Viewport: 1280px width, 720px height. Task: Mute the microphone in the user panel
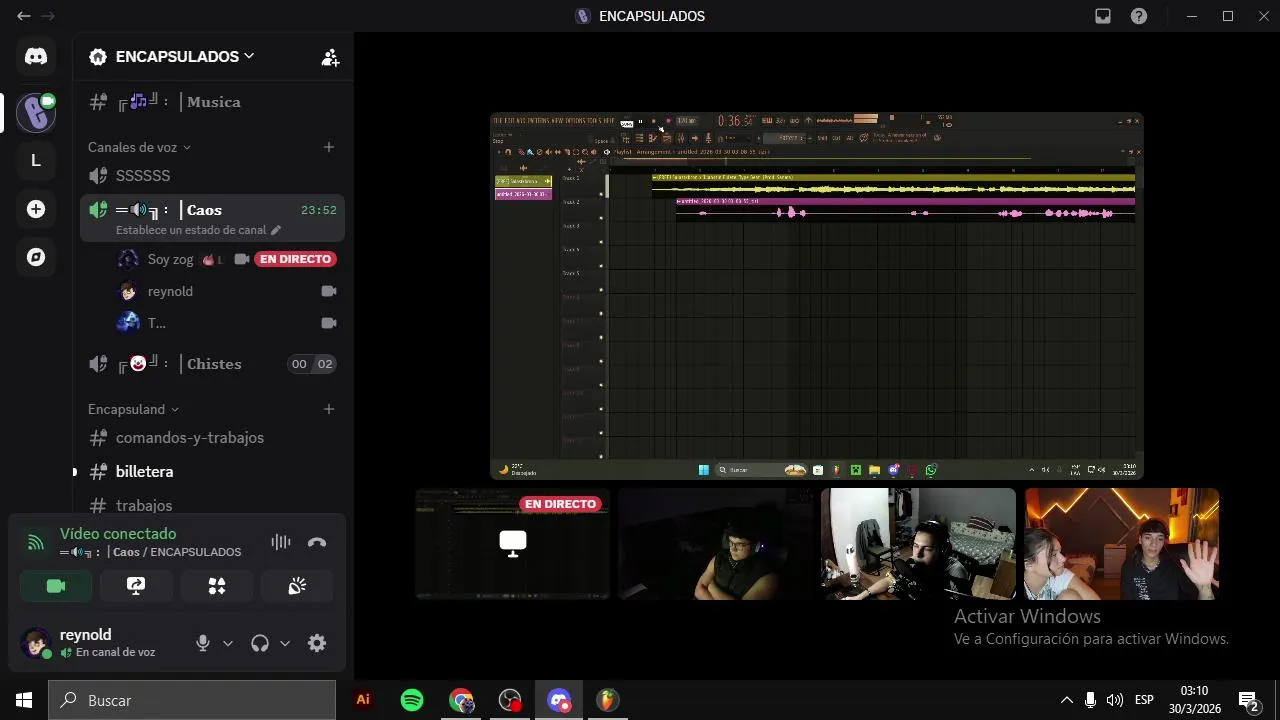tap(203, 644)
